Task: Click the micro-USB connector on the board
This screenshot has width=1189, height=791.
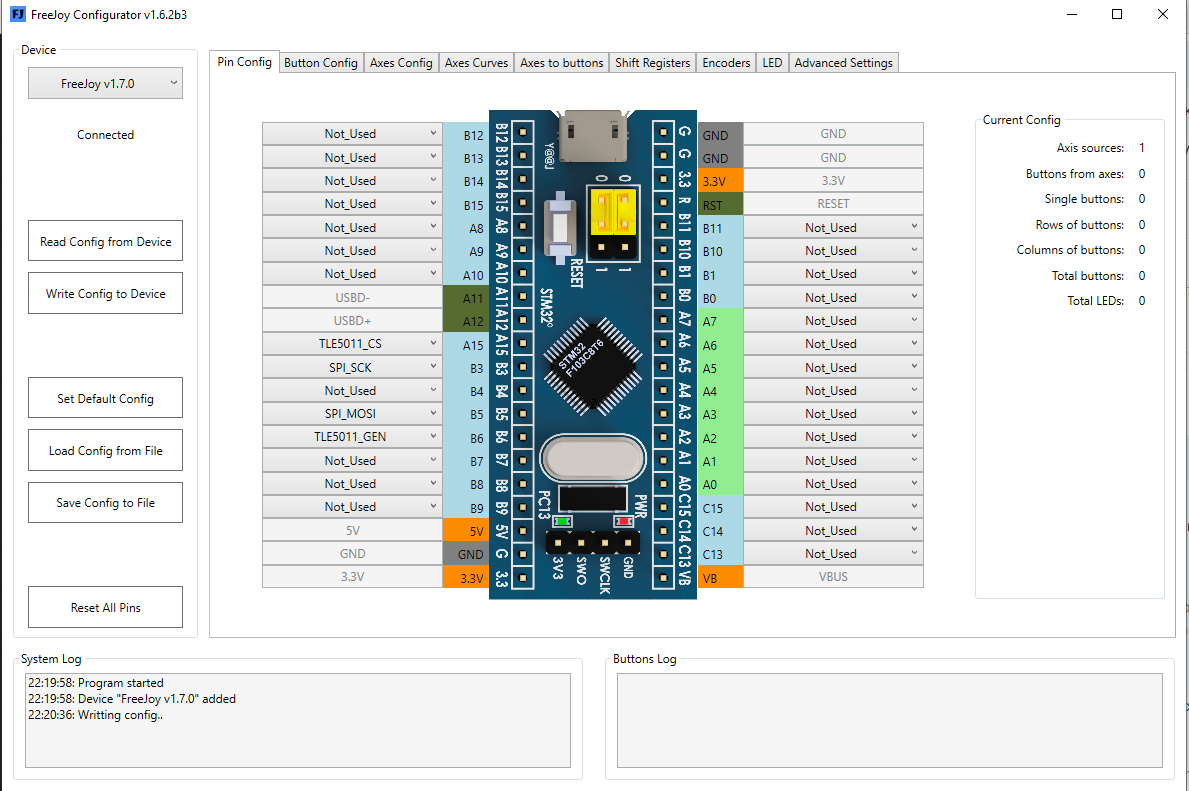Action: [592, 135]
